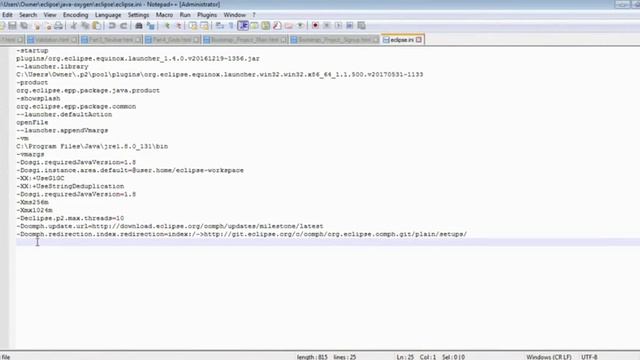The height and width of the screenshot is (360, 640).
Task: Click the '-showsplash' line
Action: tap(38, 98)
